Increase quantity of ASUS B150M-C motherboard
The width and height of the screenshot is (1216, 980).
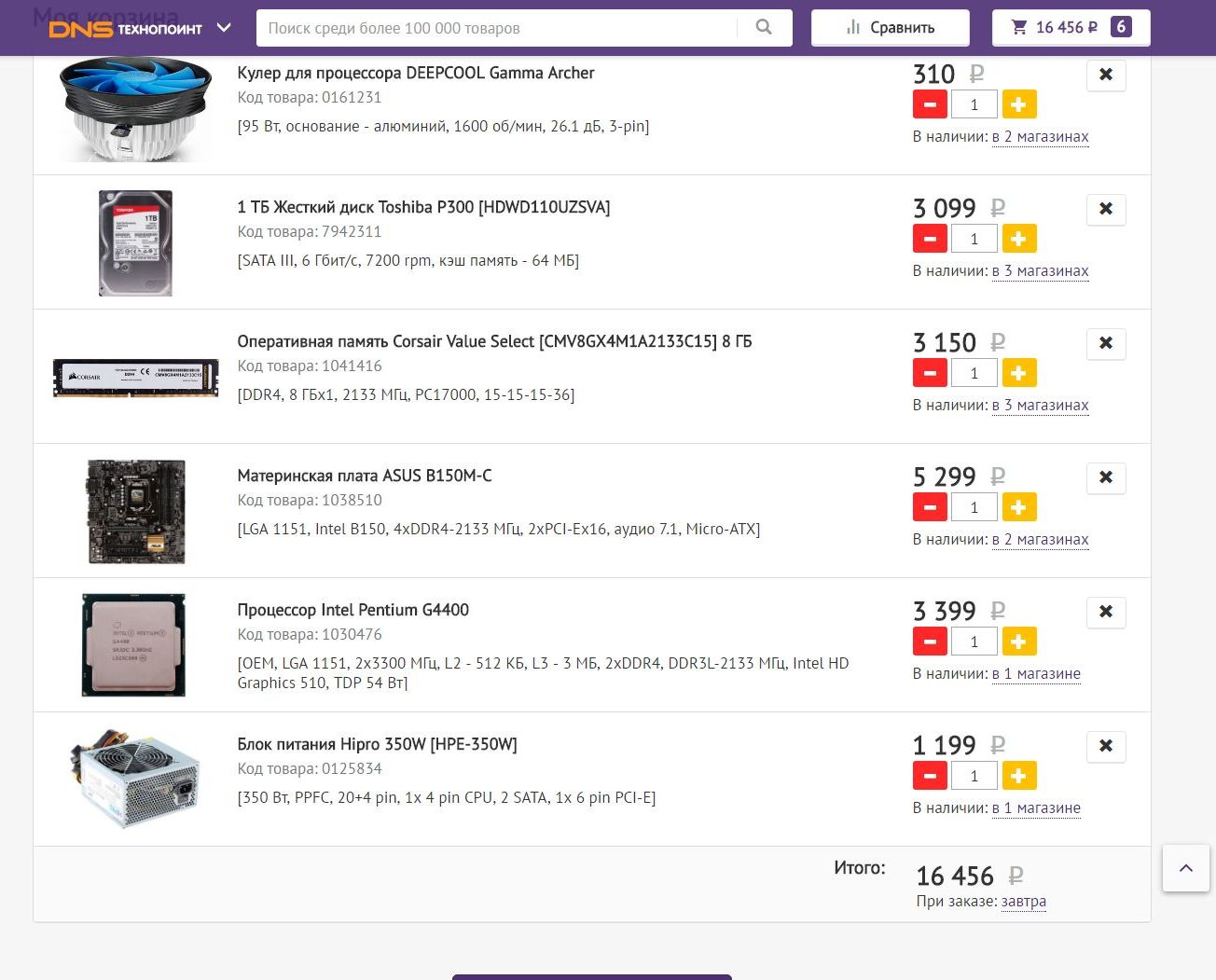[x=1019, y=507]
